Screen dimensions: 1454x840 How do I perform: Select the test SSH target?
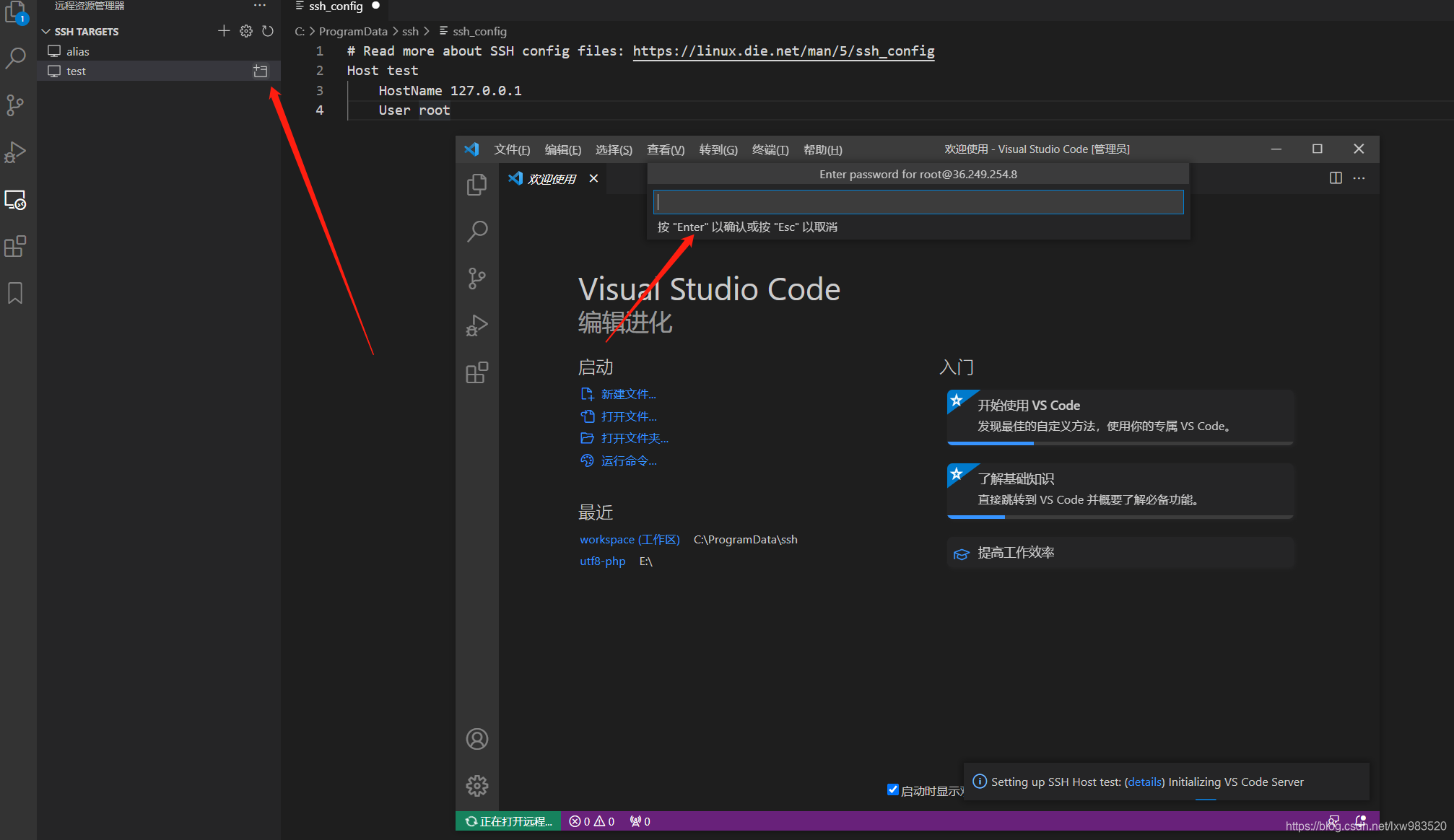pos(159,71)
